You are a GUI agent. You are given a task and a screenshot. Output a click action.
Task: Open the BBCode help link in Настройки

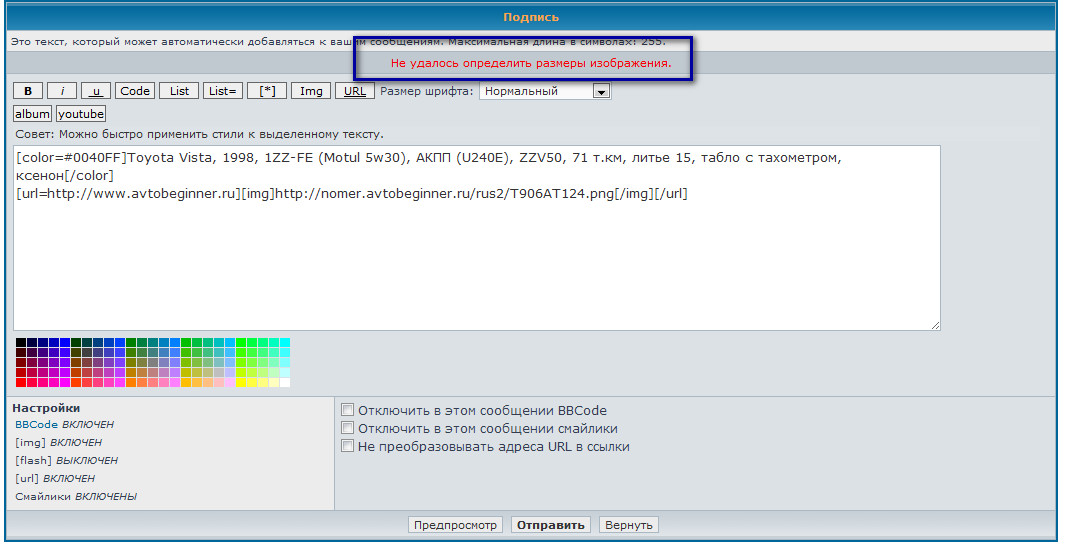[36, 424]
